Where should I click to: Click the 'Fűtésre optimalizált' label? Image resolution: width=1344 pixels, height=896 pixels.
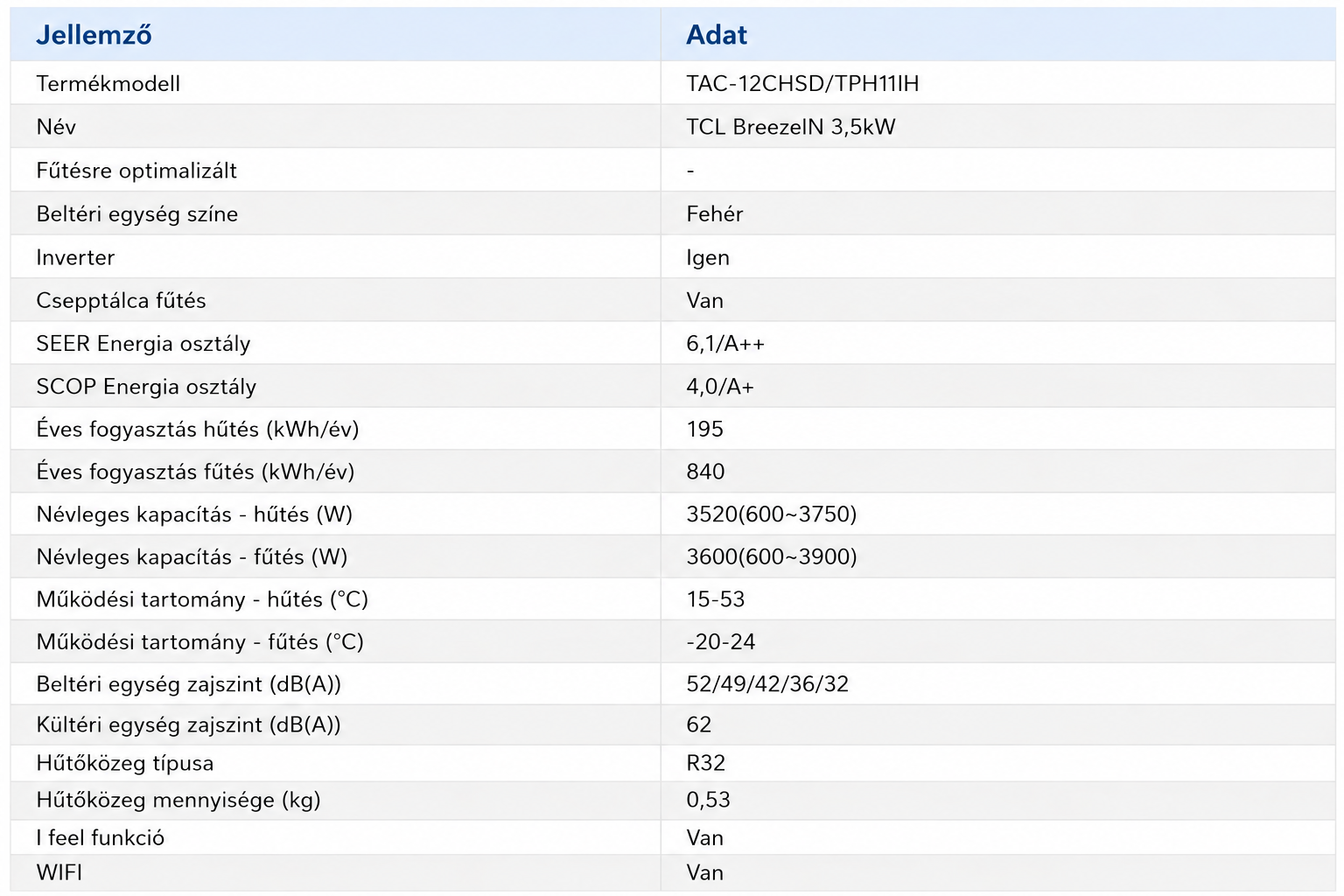[x=136, y=171]
